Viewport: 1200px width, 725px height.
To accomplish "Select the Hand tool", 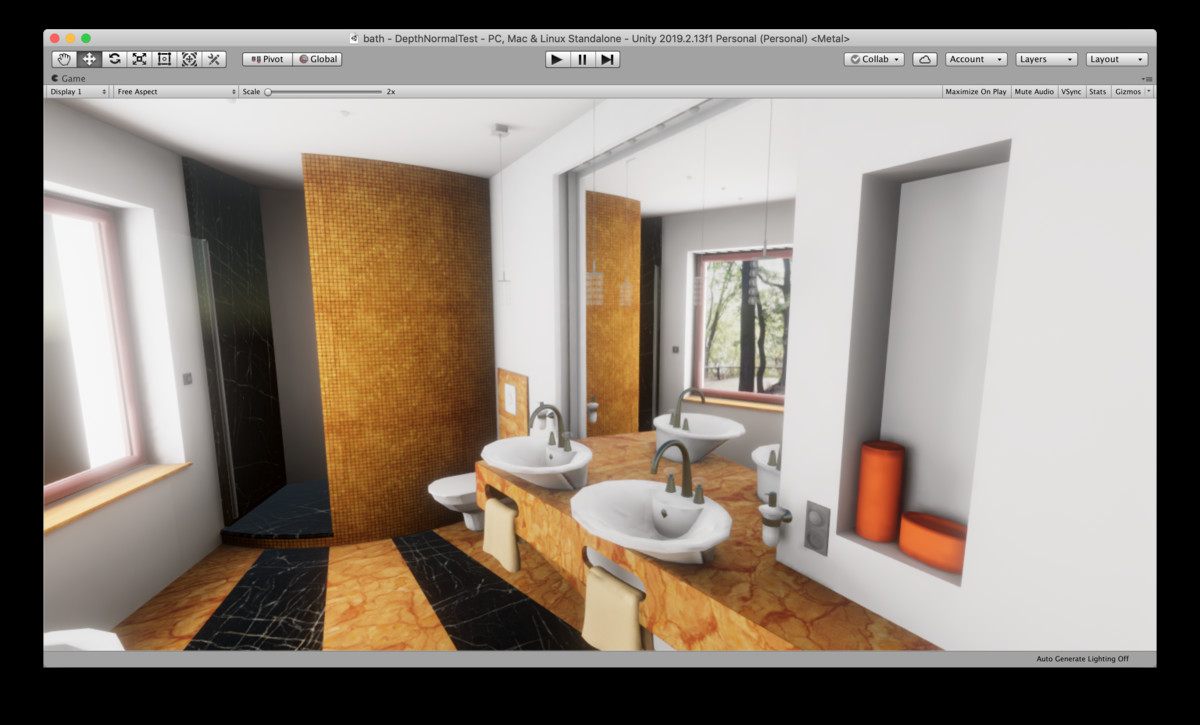I will click(x=64, y=59).
